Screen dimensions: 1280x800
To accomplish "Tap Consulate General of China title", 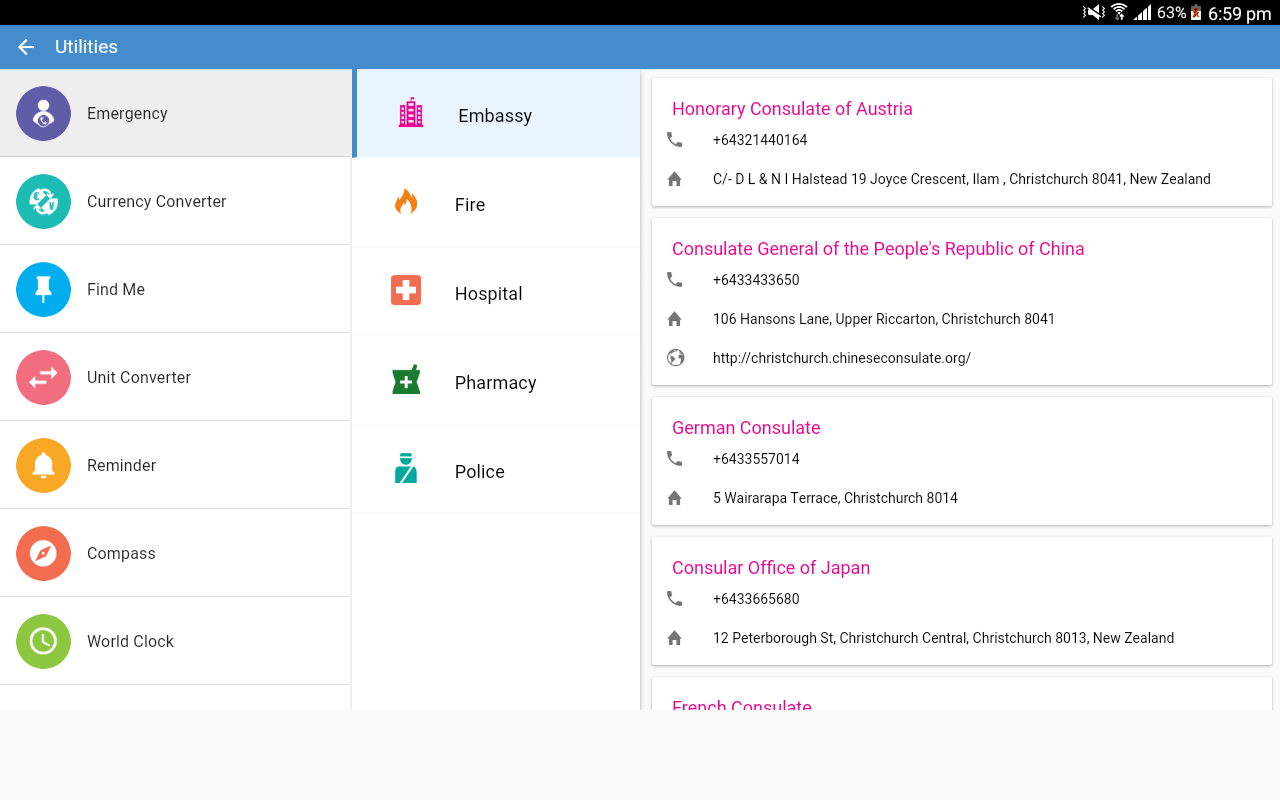I will click(878, 249).
